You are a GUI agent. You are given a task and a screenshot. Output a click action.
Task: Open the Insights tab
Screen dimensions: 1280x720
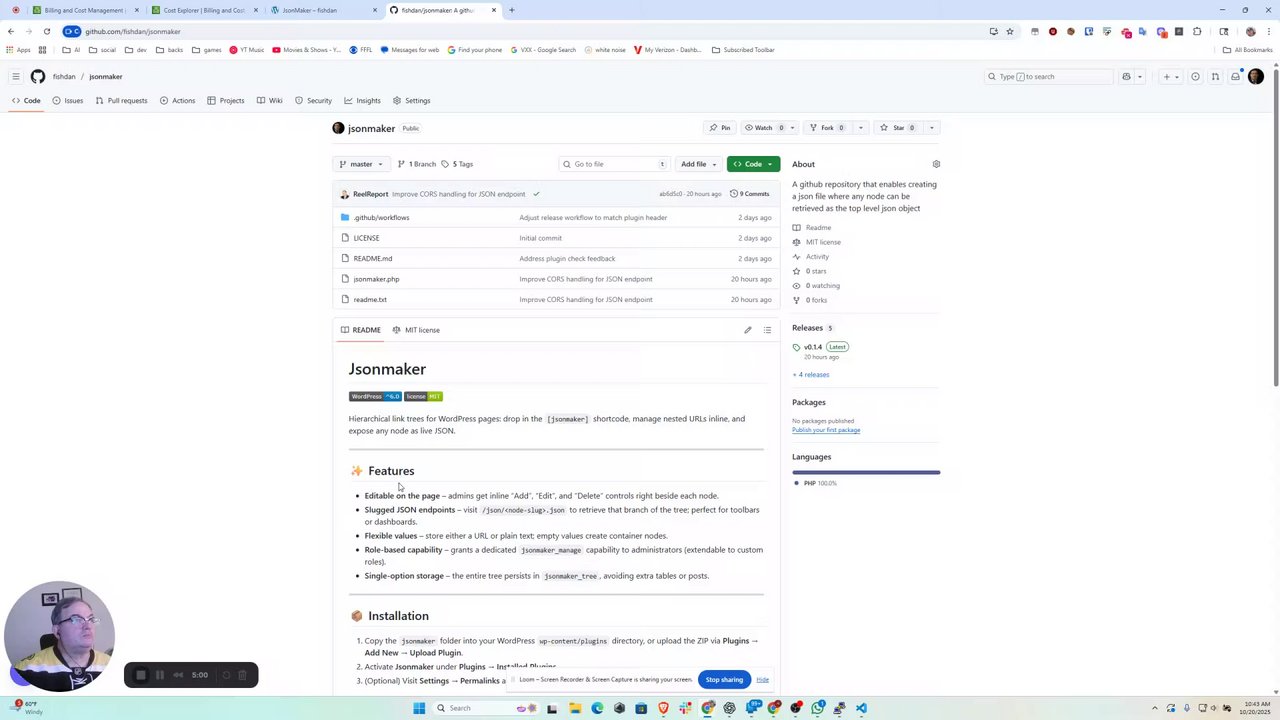(x=362, y=100)
